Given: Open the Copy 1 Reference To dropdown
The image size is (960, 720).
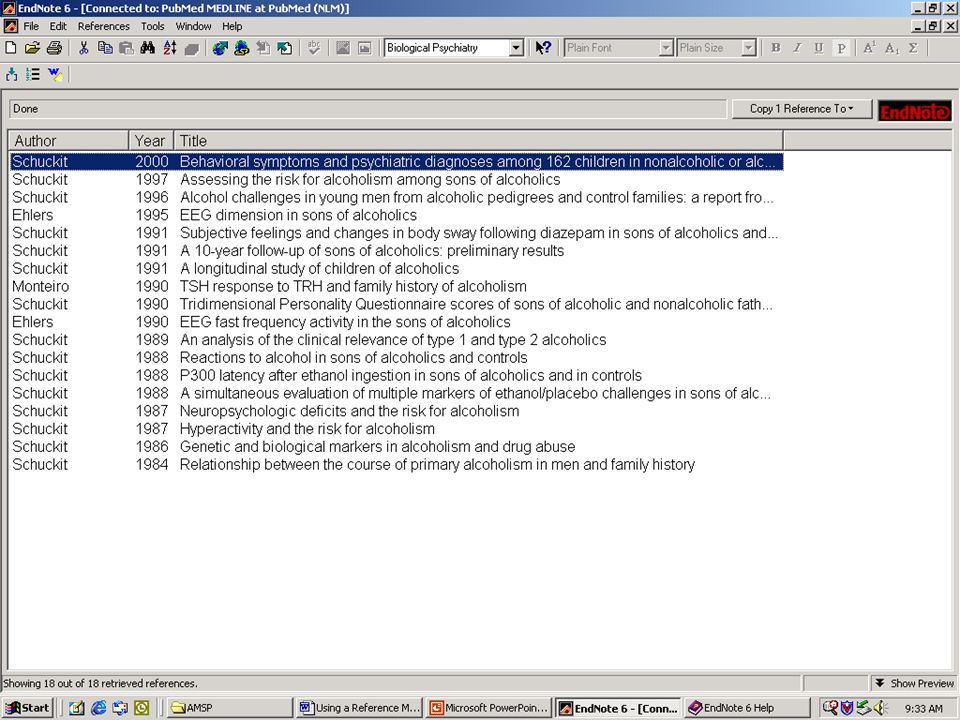Looking at the screenshot, I should point(801,109).
